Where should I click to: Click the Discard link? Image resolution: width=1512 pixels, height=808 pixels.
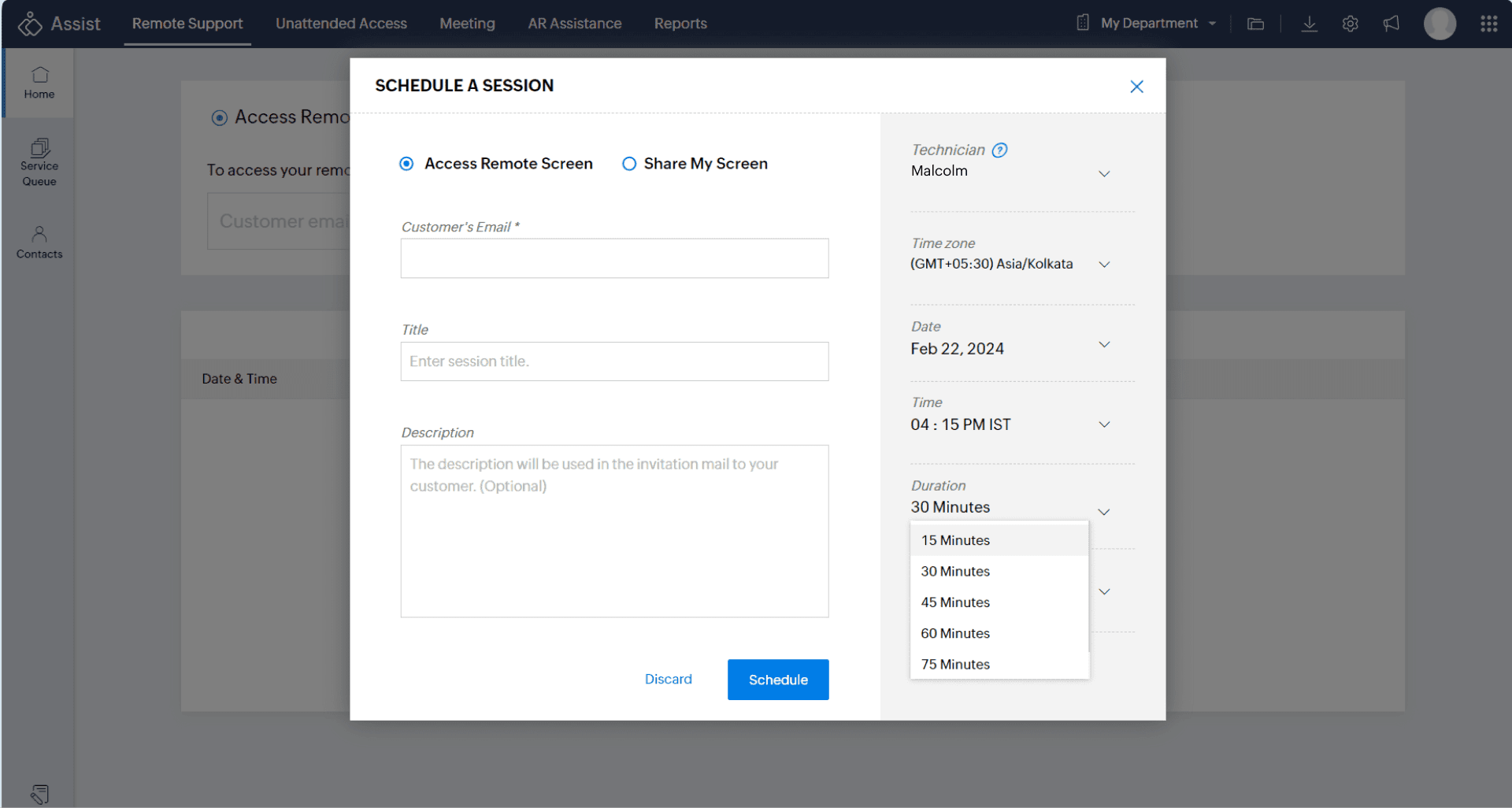[x=668, y=679]
